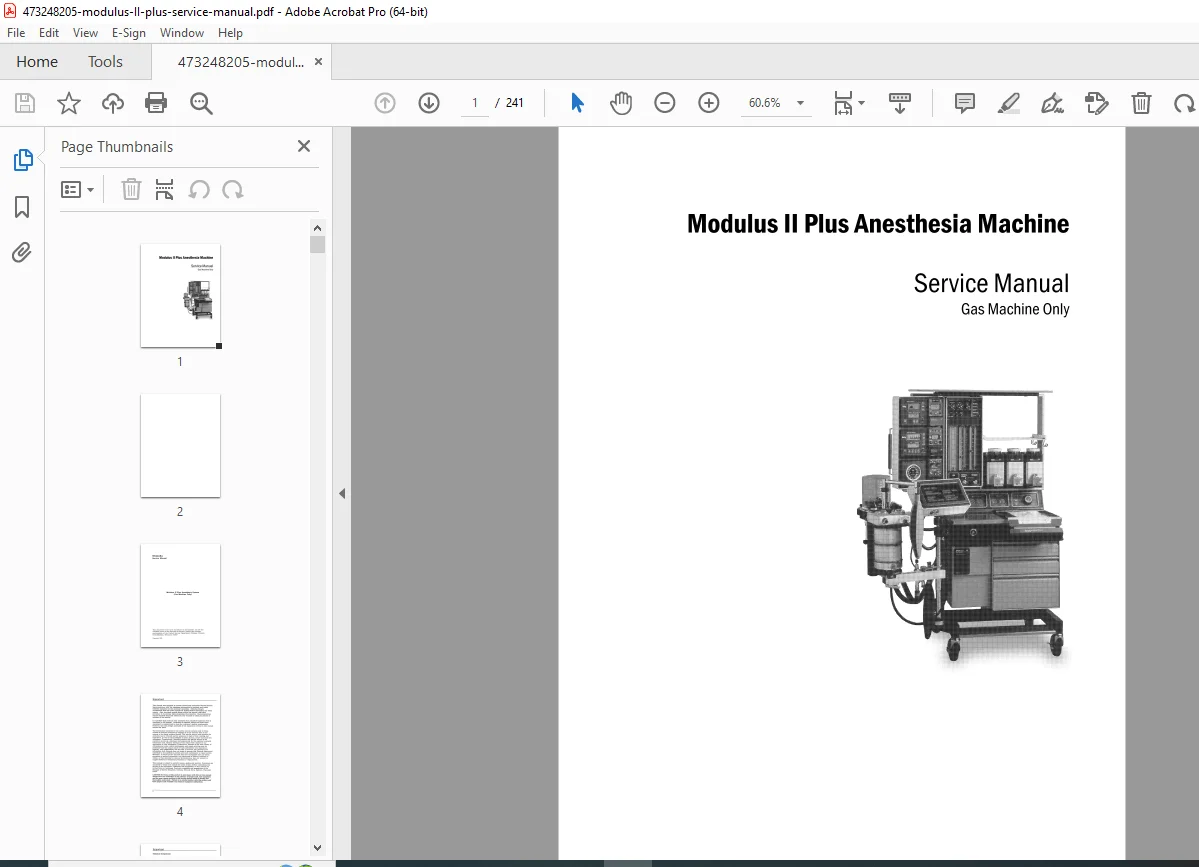The image size is (1199, 867).
Task: Rotate page clockwise in thumbnails panel
Action: 232,190
